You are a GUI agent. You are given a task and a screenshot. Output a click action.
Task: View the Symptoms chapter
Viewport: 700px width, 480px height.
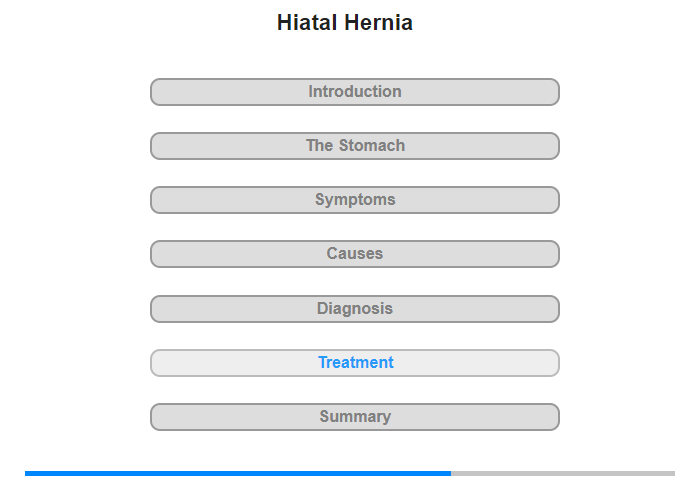click(355, 200)
